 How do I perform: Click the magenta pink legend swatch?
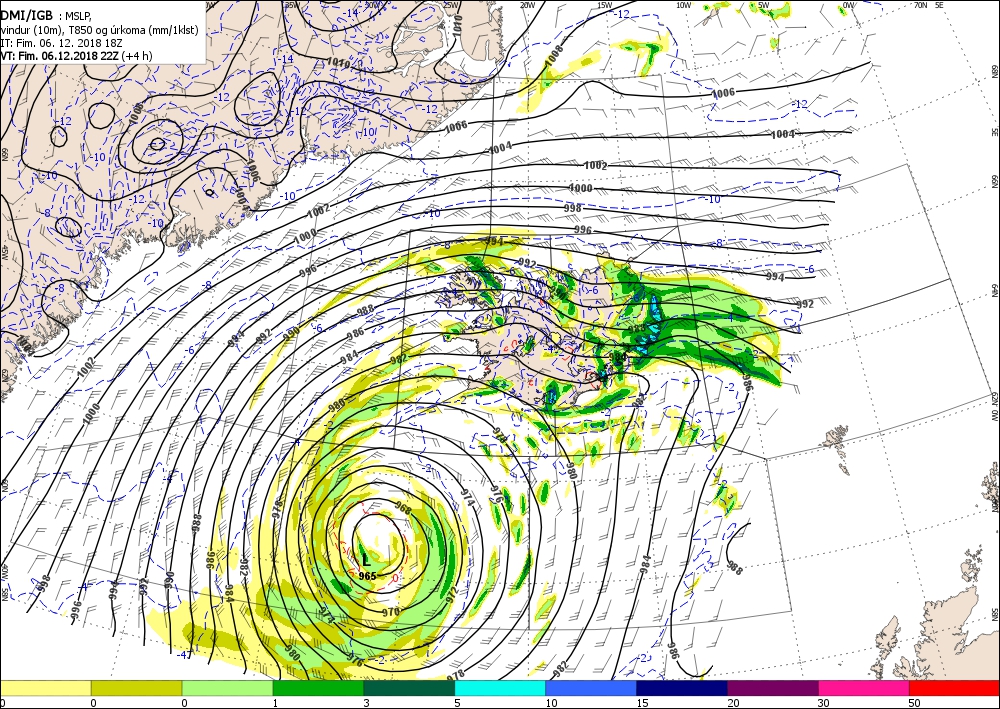864,688
